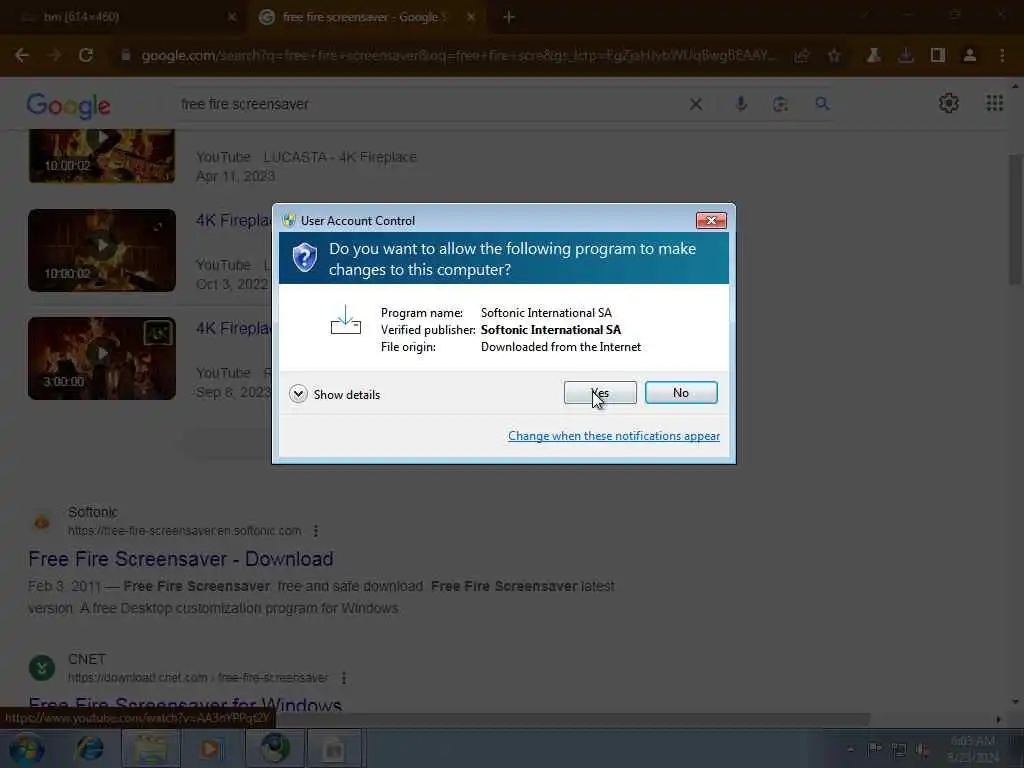
Task: Open the Oct 3, 2022 fireplace video thumbnail
Action: [x=102, y=250]
